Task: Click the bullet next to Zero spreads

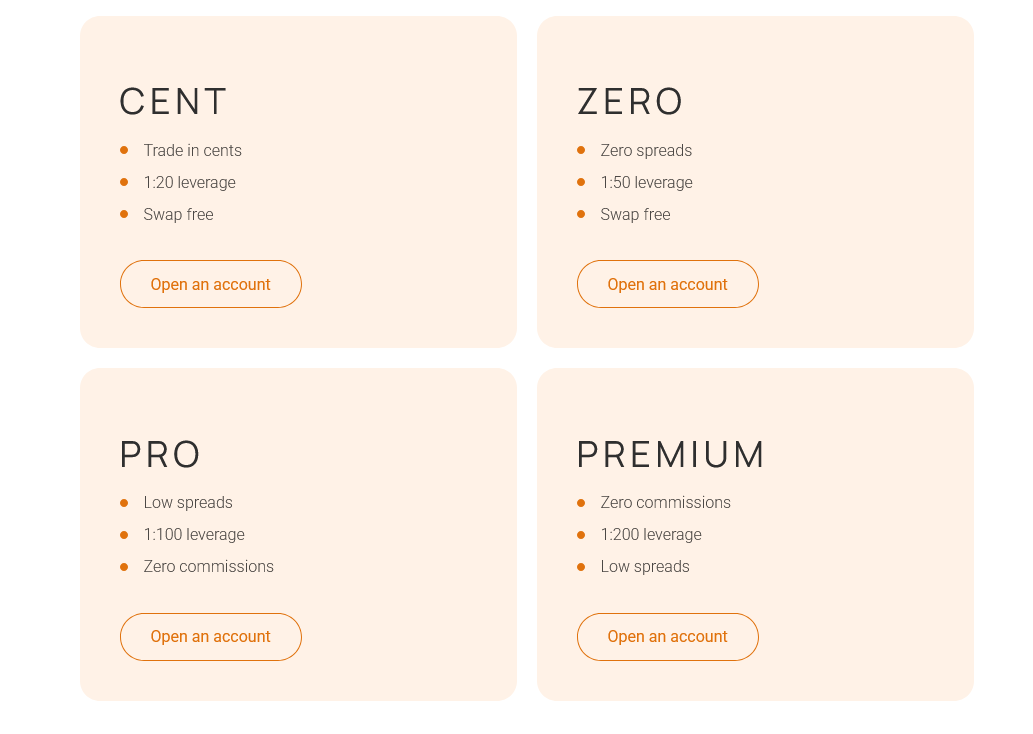Action: (x=581, y=150)
